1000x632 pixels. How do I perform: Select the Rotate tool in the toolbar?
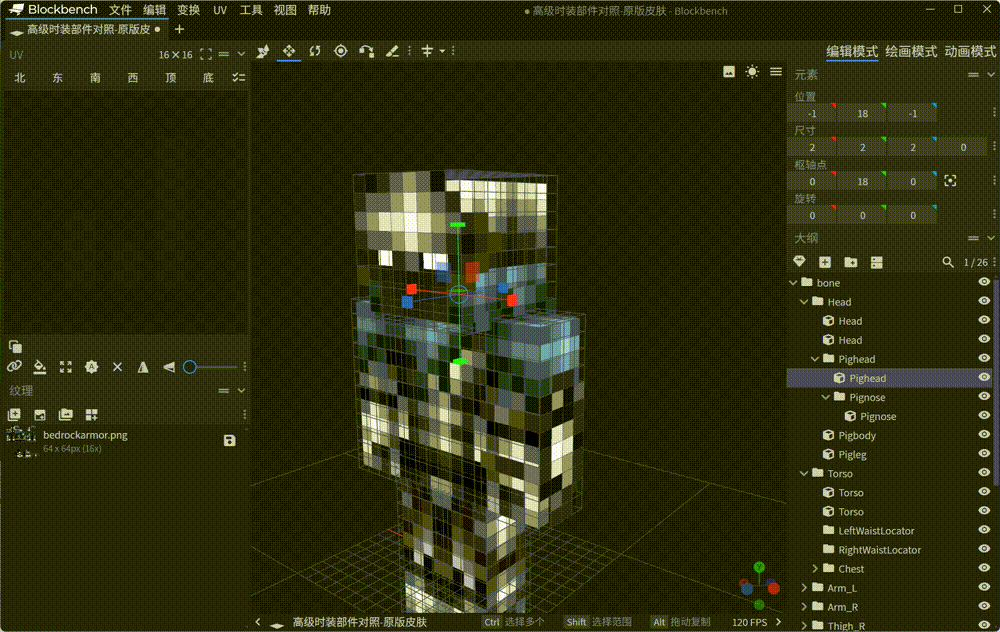click(315, 51)
